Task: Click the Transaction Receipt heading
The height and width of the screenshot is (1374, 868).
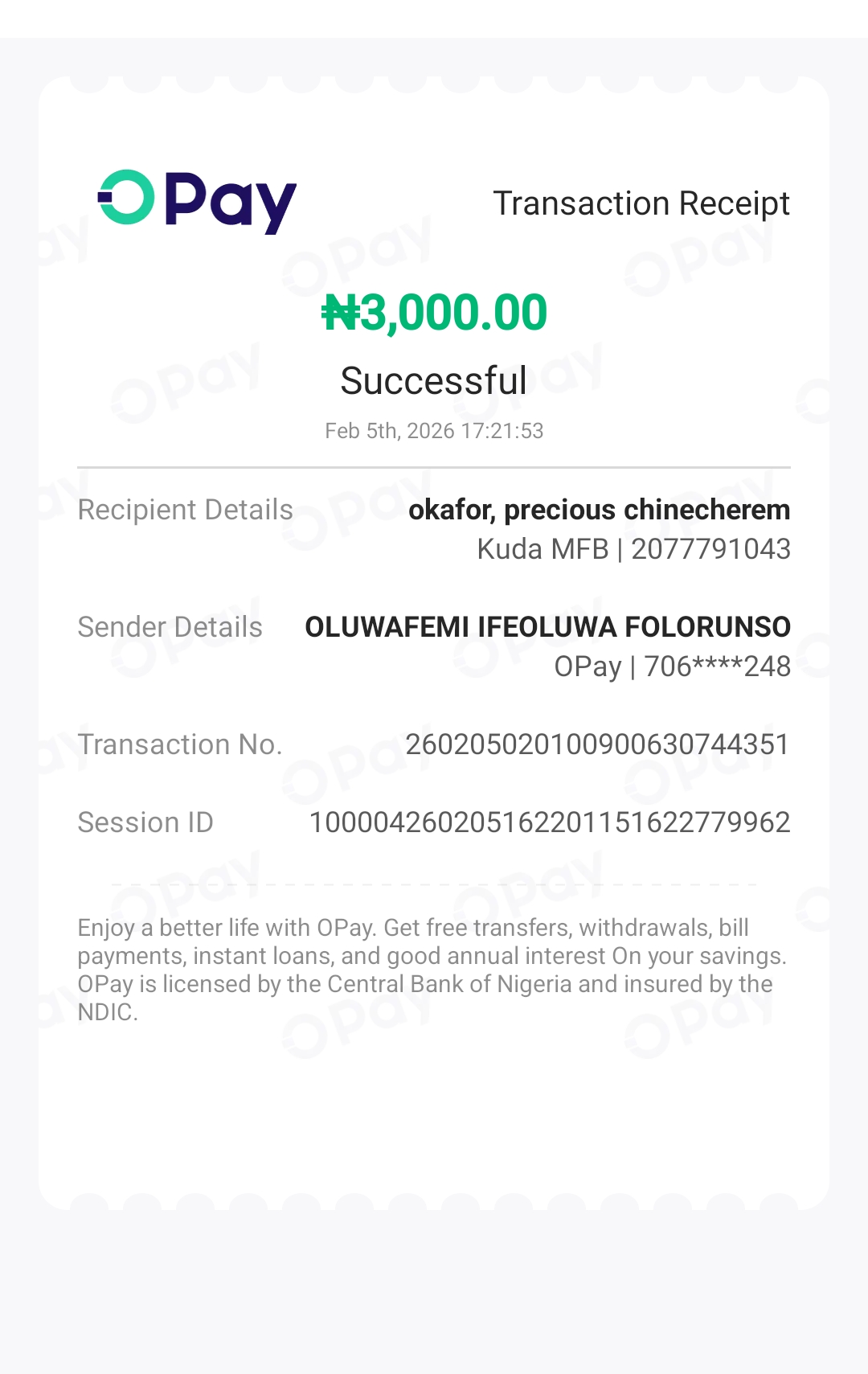Action: coord(641,203)
